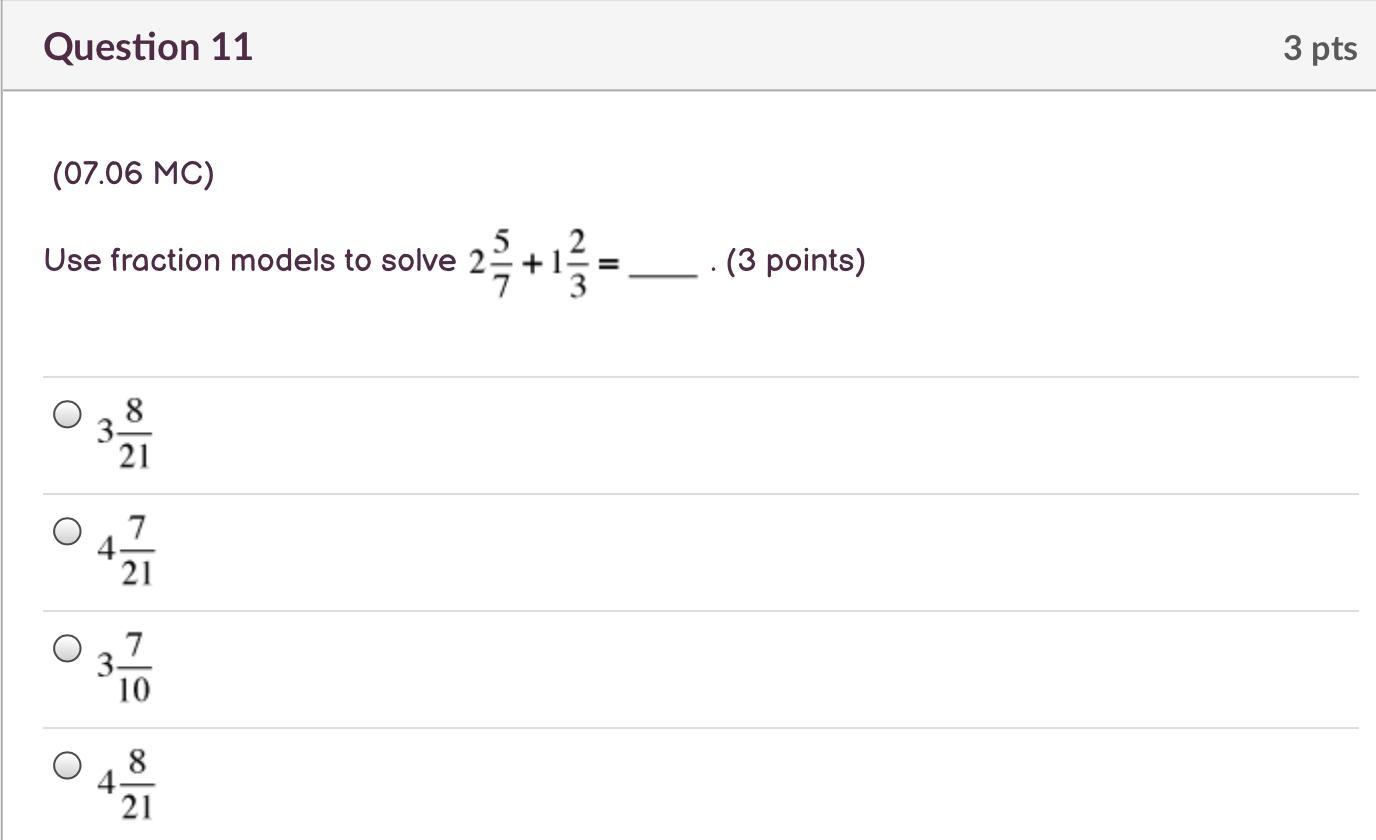Click the 3 pts label in header

(x=1320, y=48)
